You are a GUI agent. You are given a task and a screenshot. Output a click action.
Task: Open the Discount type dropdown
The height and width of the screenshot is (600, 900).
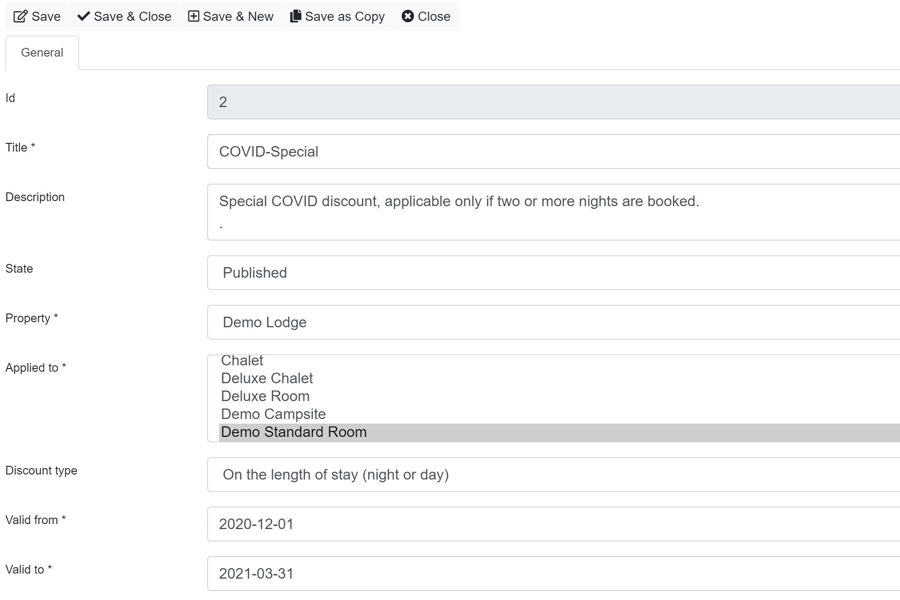(553, 474)
